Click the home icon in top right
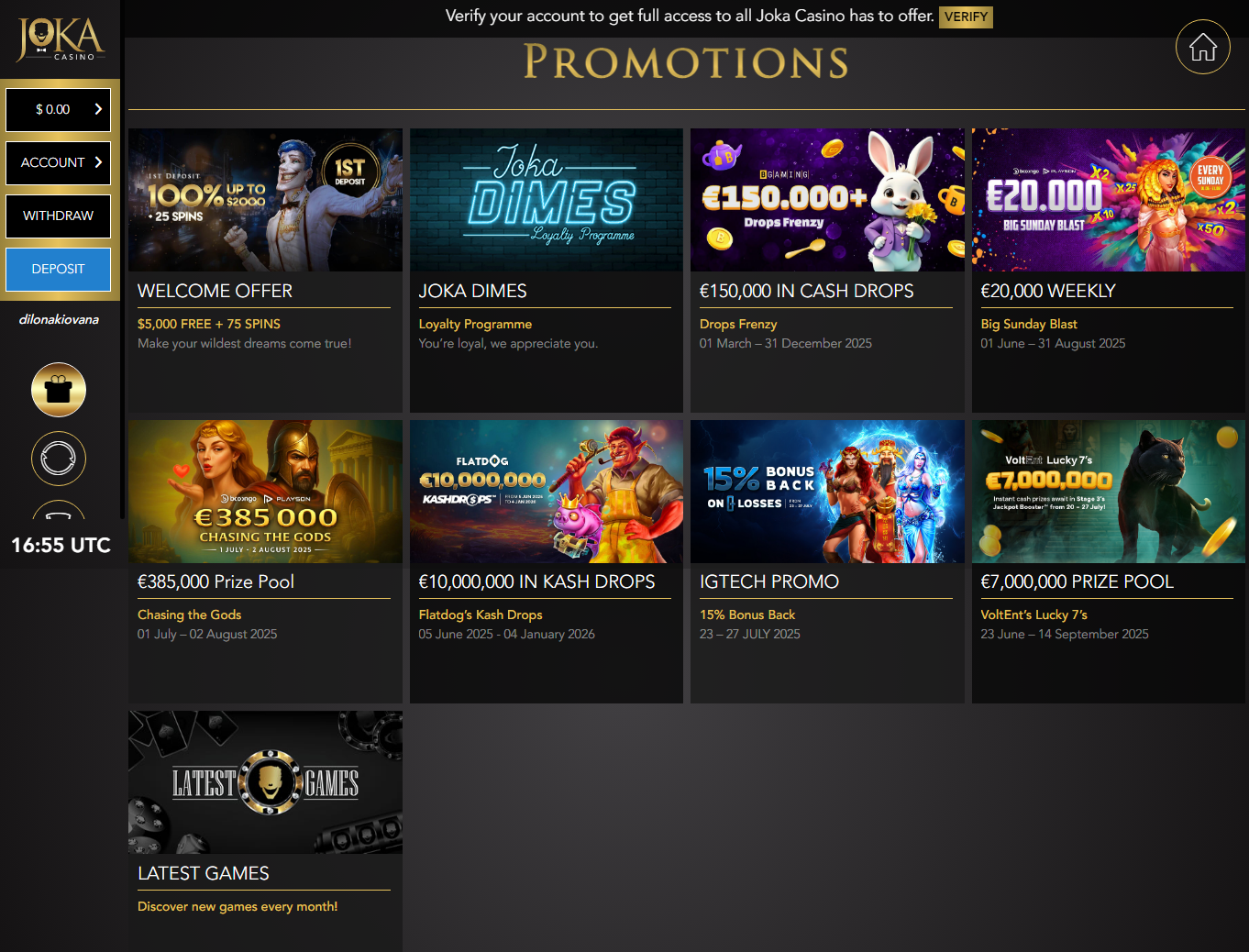This screenshot has height=952, width=1249. coord(1202,47)
